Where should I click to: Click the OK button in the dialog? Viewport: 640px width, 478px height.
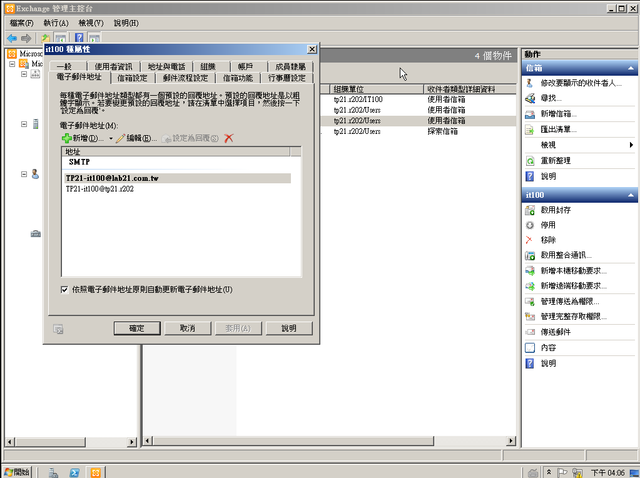click(137, 329)
